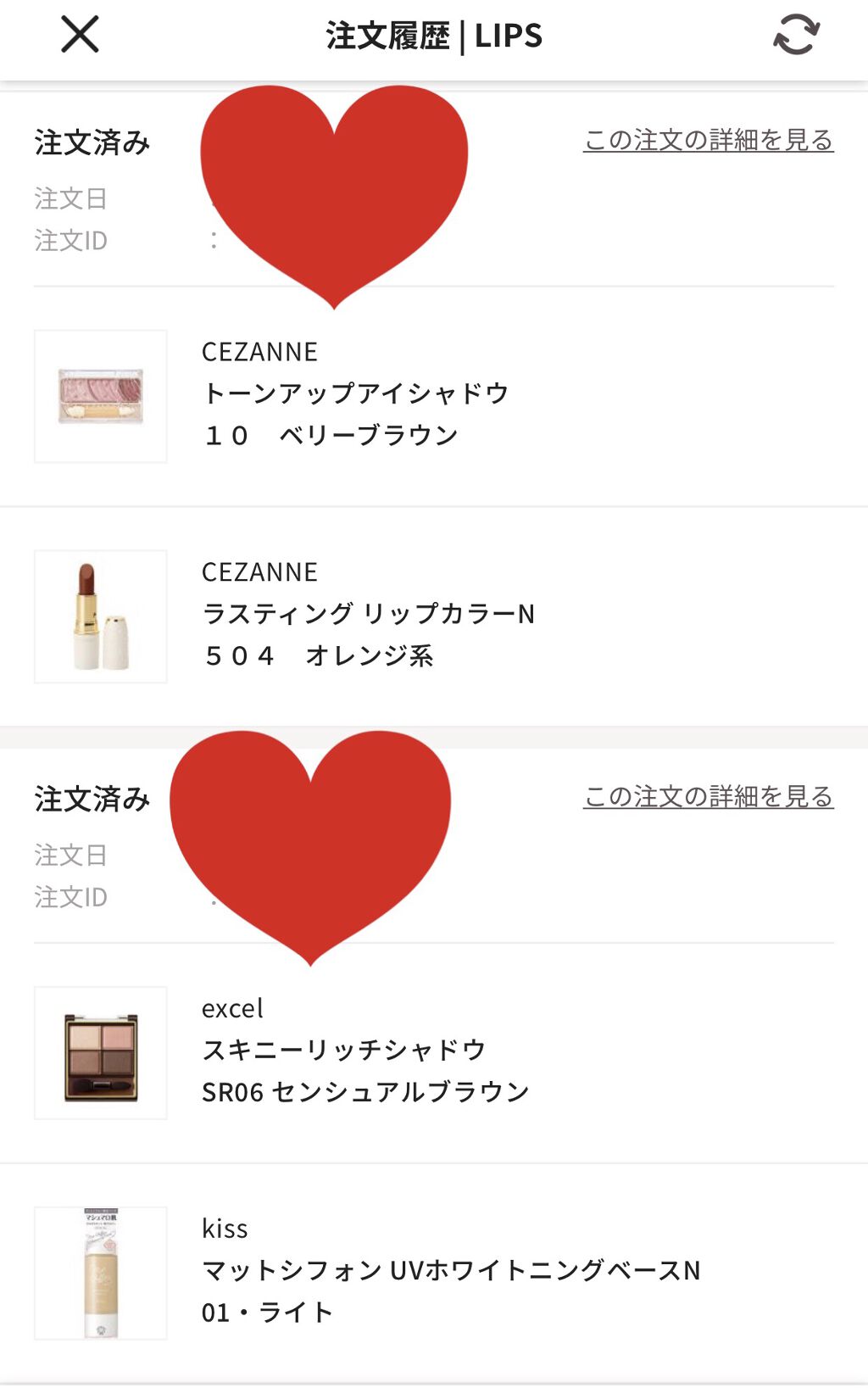Tap the SR06 センシュアルブラウン shade text

point(365,1092)
